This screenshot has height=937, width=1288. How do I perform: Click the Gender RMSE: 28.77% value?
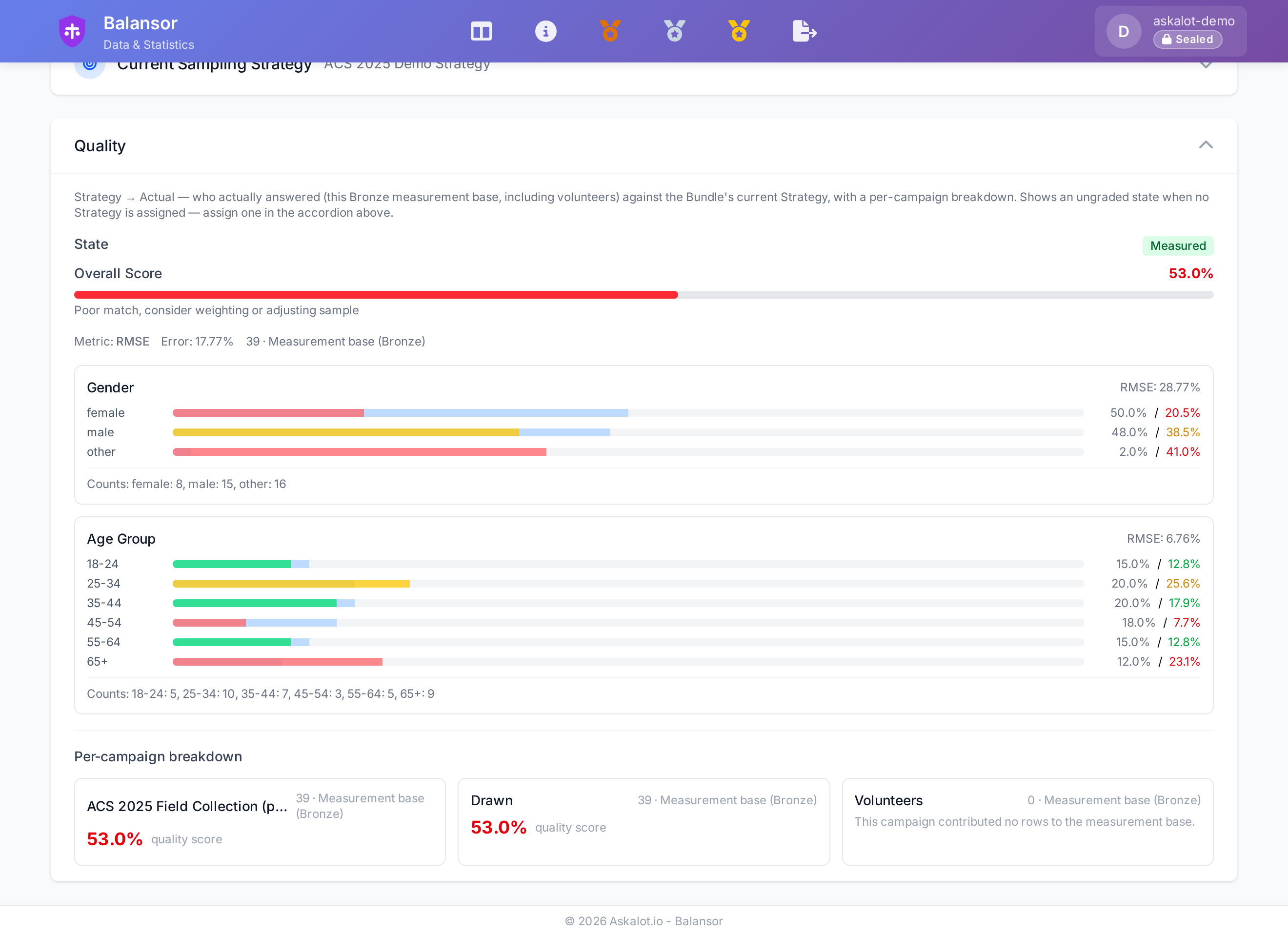1160,387
